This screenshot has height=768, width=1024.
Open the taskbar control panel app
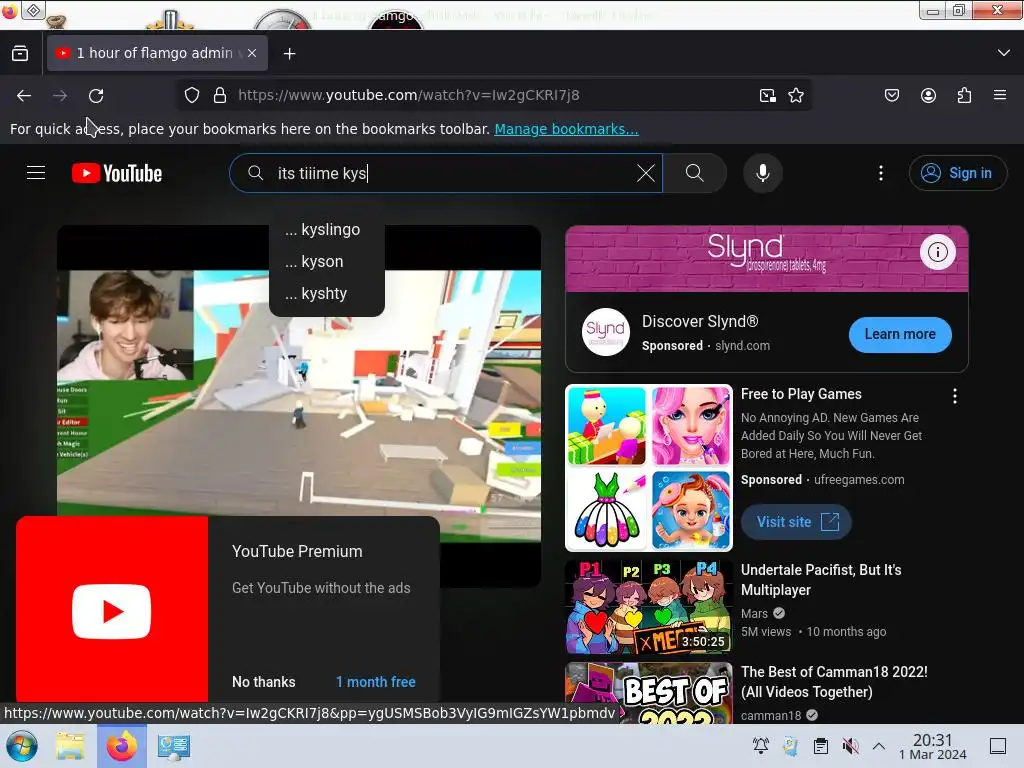click(x=173, y=746)
